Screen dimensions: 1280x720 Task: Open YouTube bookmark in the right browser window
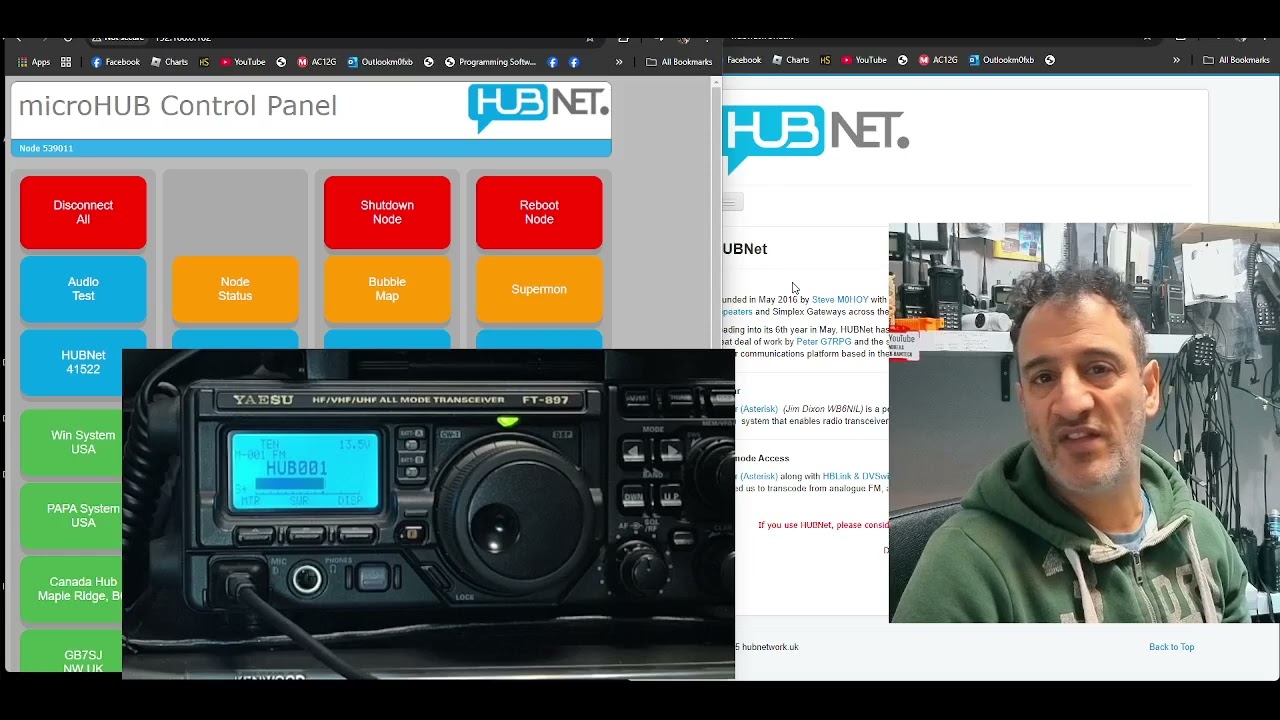pyautogui.click(x=864, y=60)
